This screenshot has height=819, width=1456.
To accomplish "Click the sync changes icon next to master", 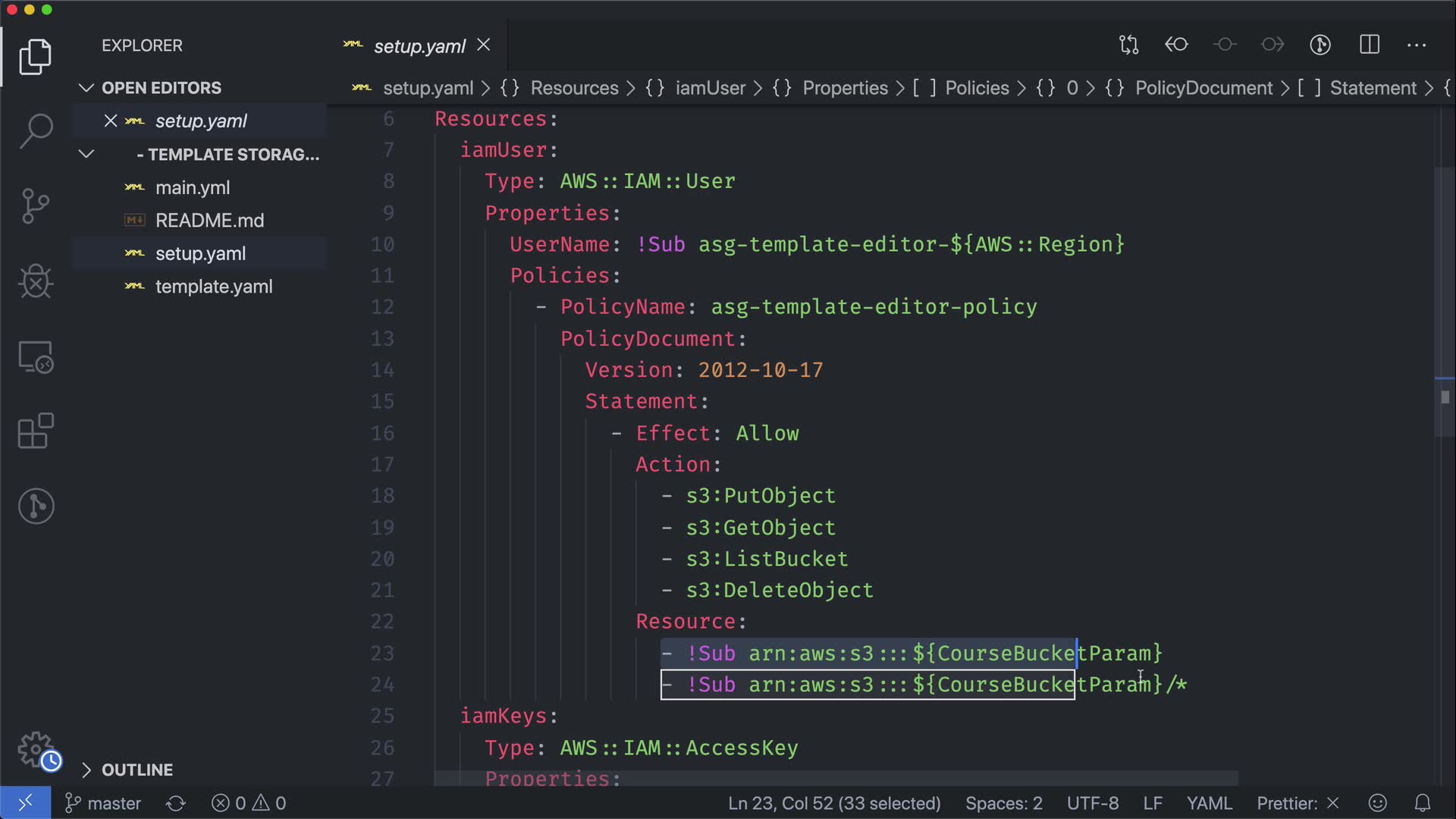I will tap(176, 803).
